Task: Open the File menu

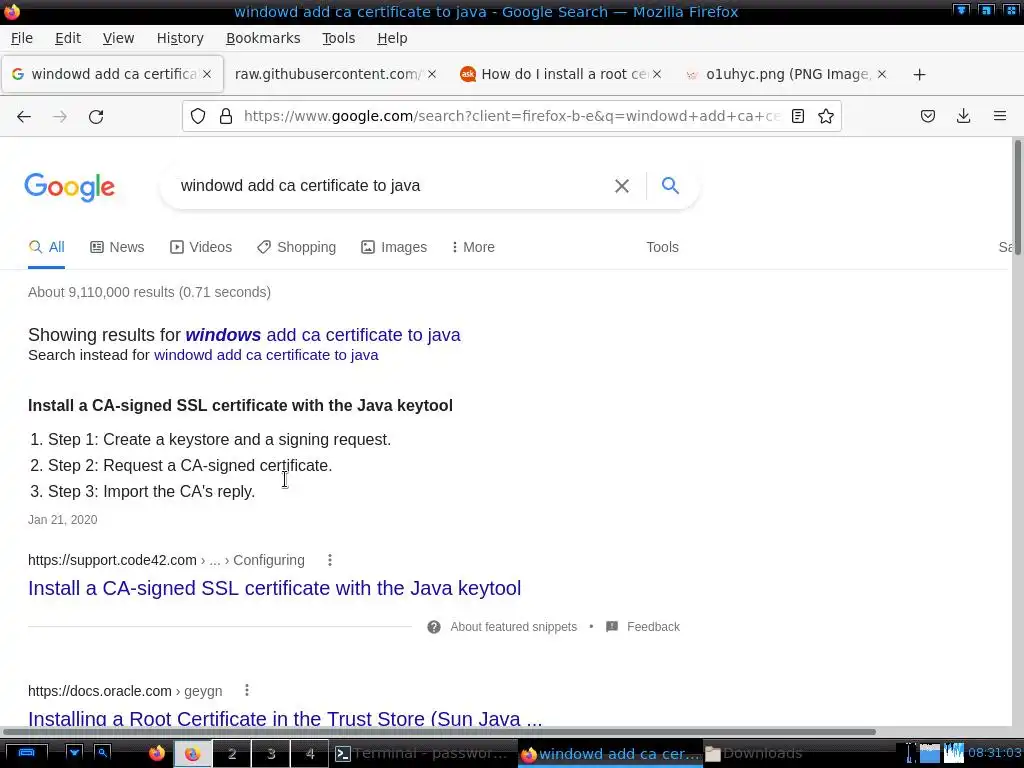Action: (x=22, y=38)
